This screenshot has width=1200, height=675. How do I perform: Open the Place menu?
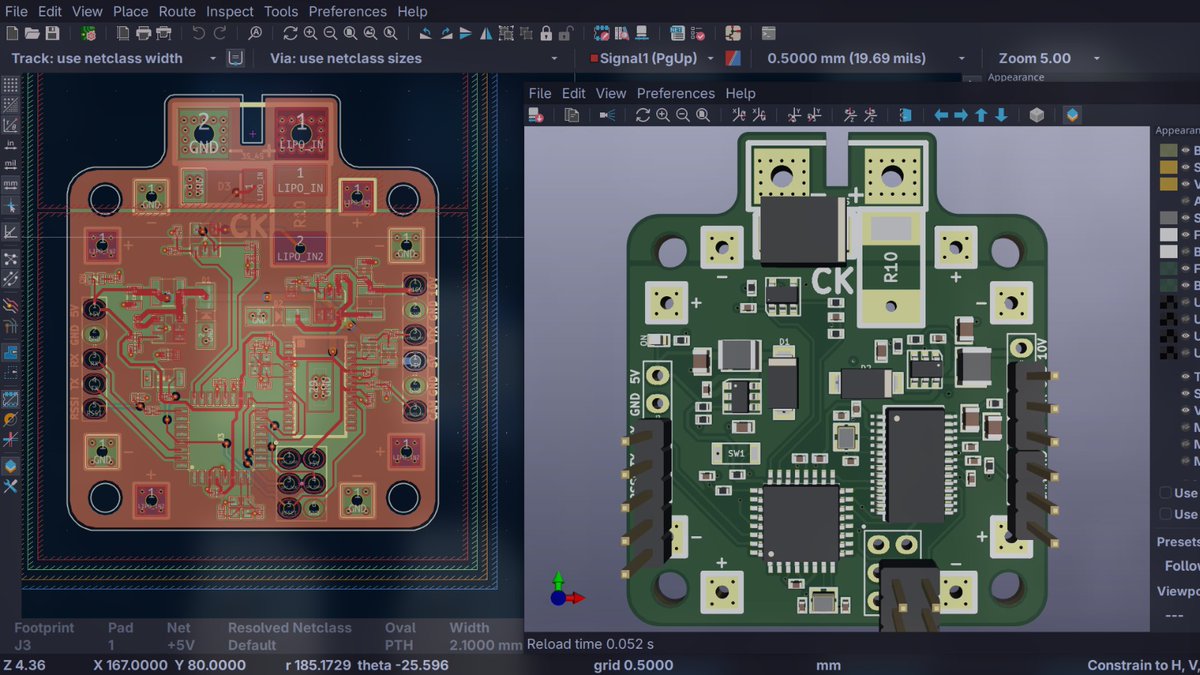130,11
